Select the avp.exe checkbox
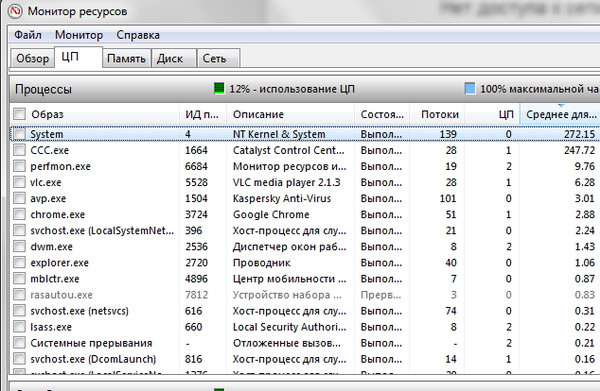Screen dimensions: 600x391 (x=19, y=198)
